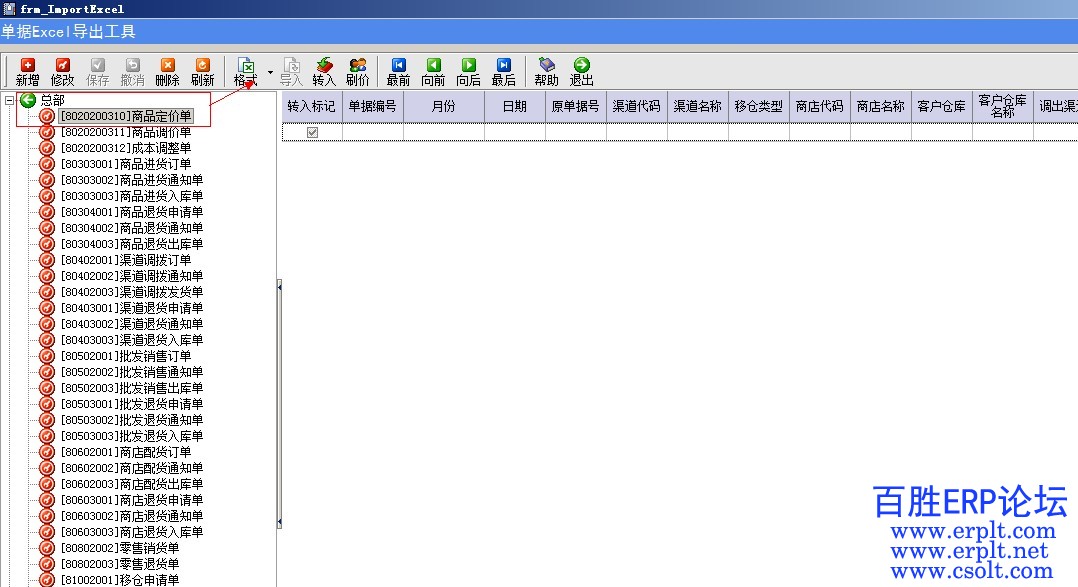
Task: Click the 新增 (Add) toolbar icon
Action: [27, 71]
